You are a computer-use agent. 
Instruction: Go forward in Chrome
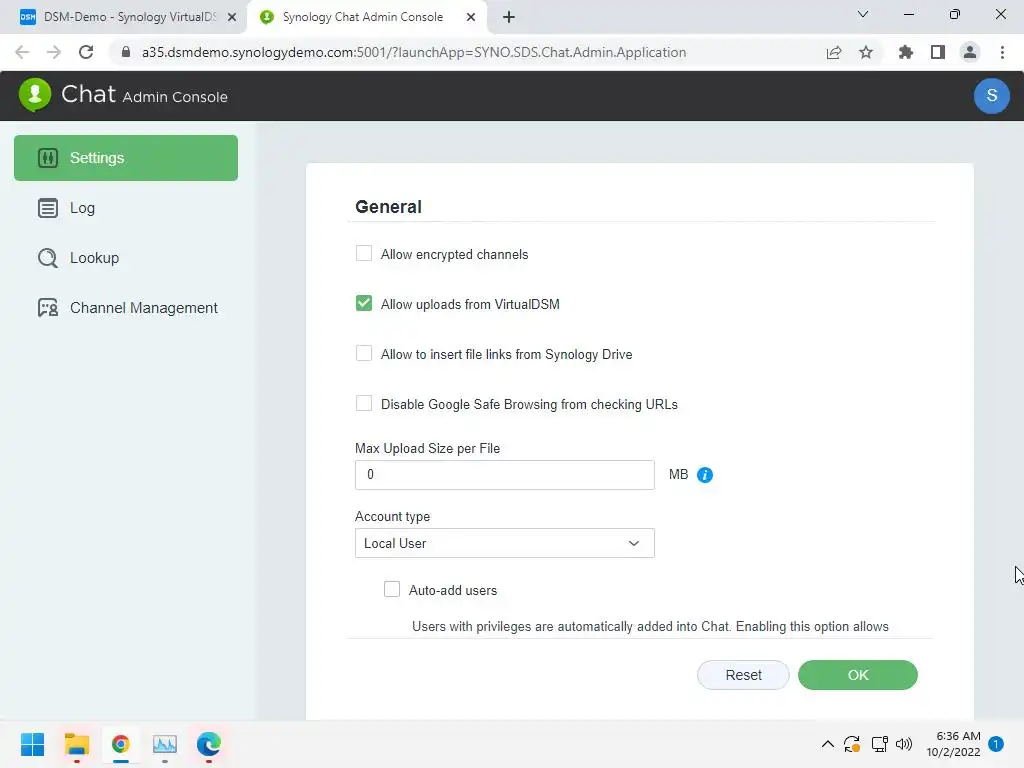coord(54,52)
